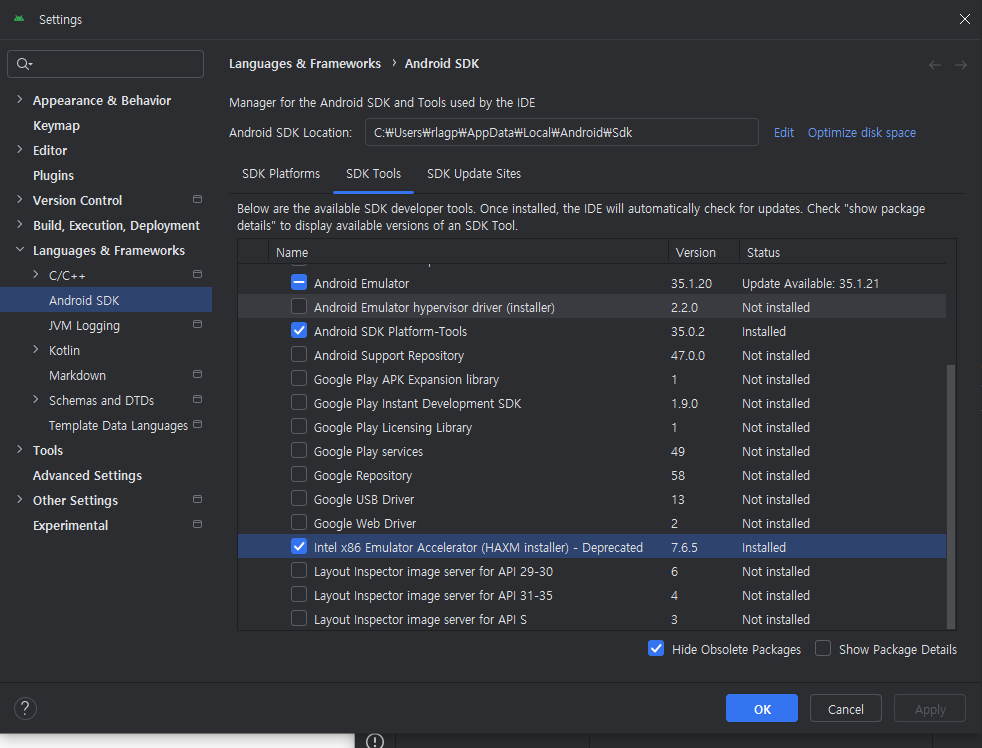Click project-level icon beside Version Control

coord(197,199)
